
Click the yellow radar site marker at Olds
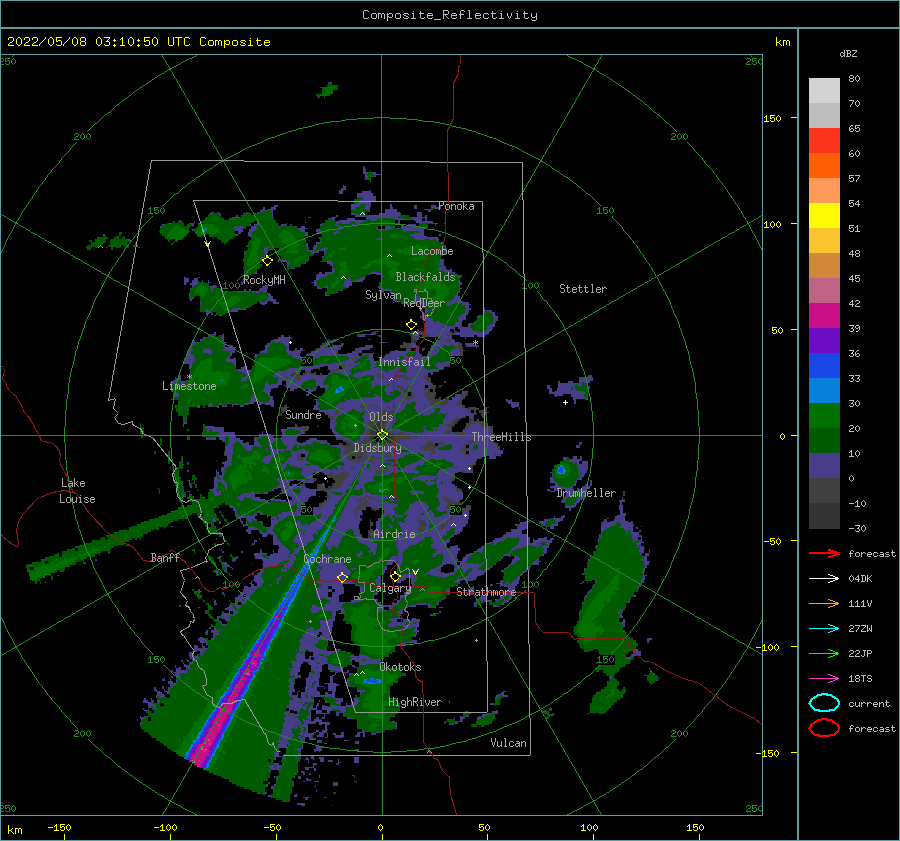pos(382,435)
